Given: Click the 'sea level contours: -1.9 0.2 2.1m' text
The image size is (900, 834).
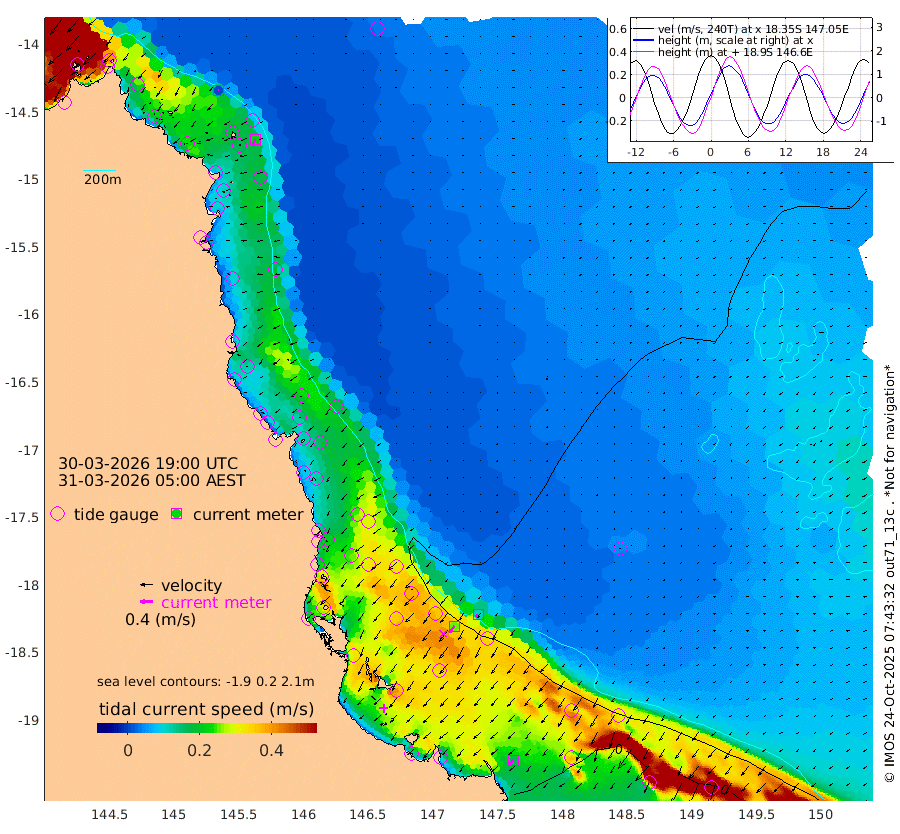Looking at the screenshot, I should pos(205,681).
